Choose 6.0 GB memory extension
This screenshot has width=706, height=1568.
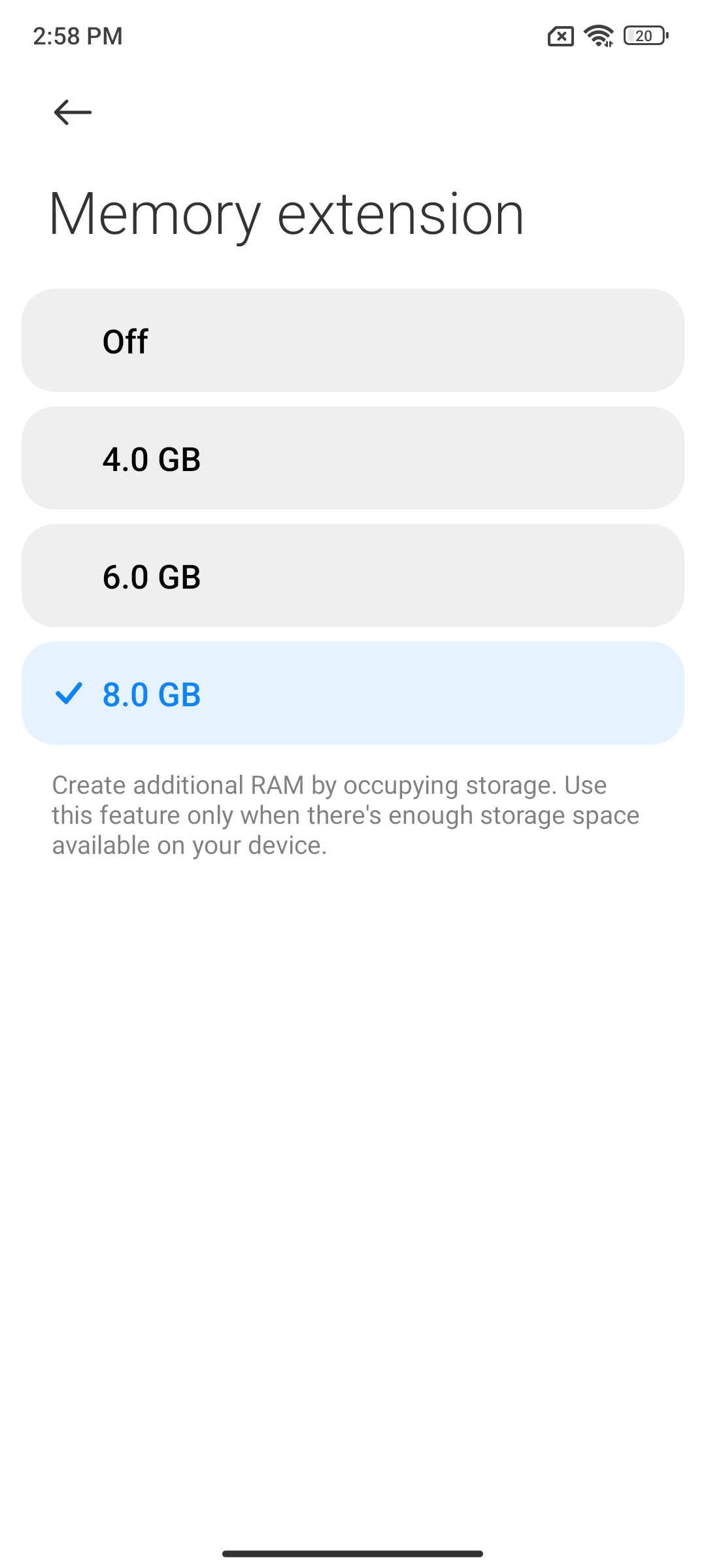(353, 576)
